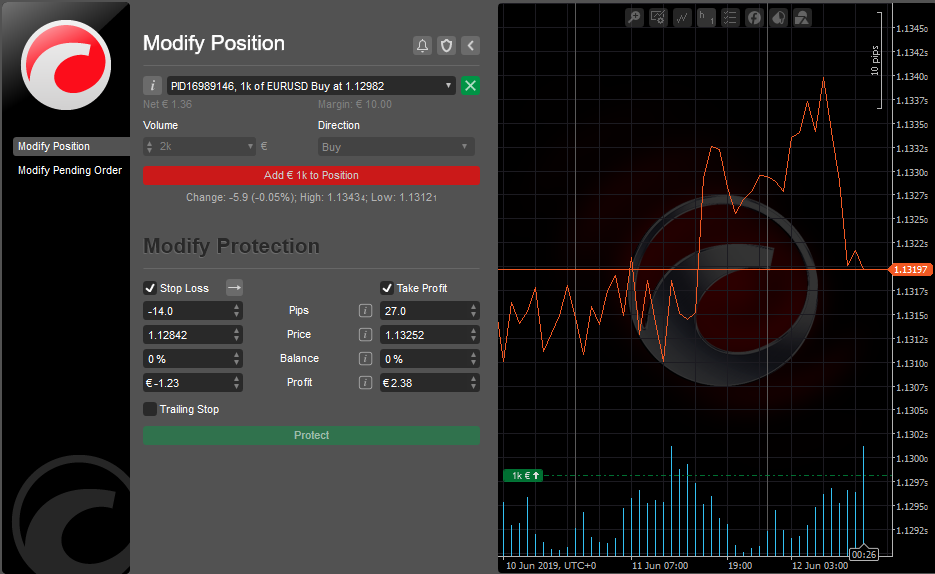
Task: Switch to Modify Pending Order tab
Action: [70, 170]
